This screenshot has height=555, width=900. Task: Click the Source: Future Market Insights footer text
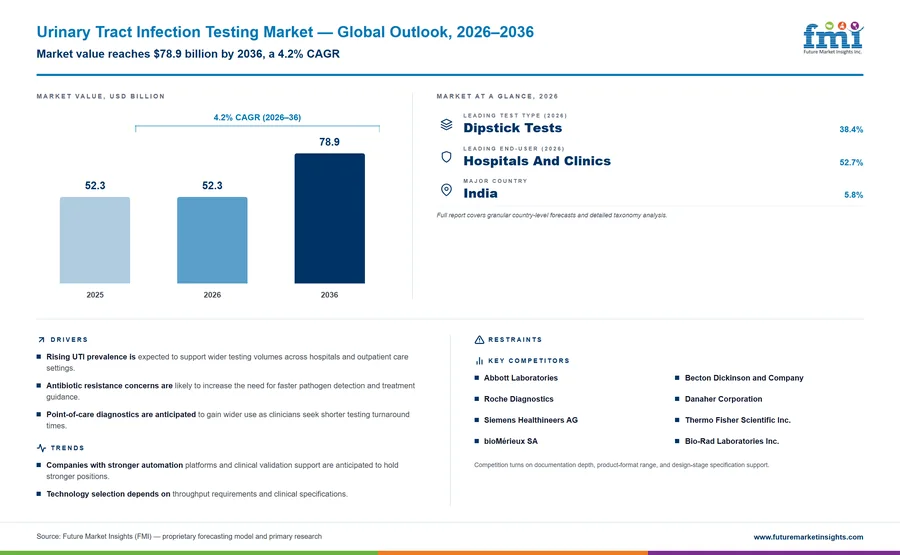pos(179,537)
